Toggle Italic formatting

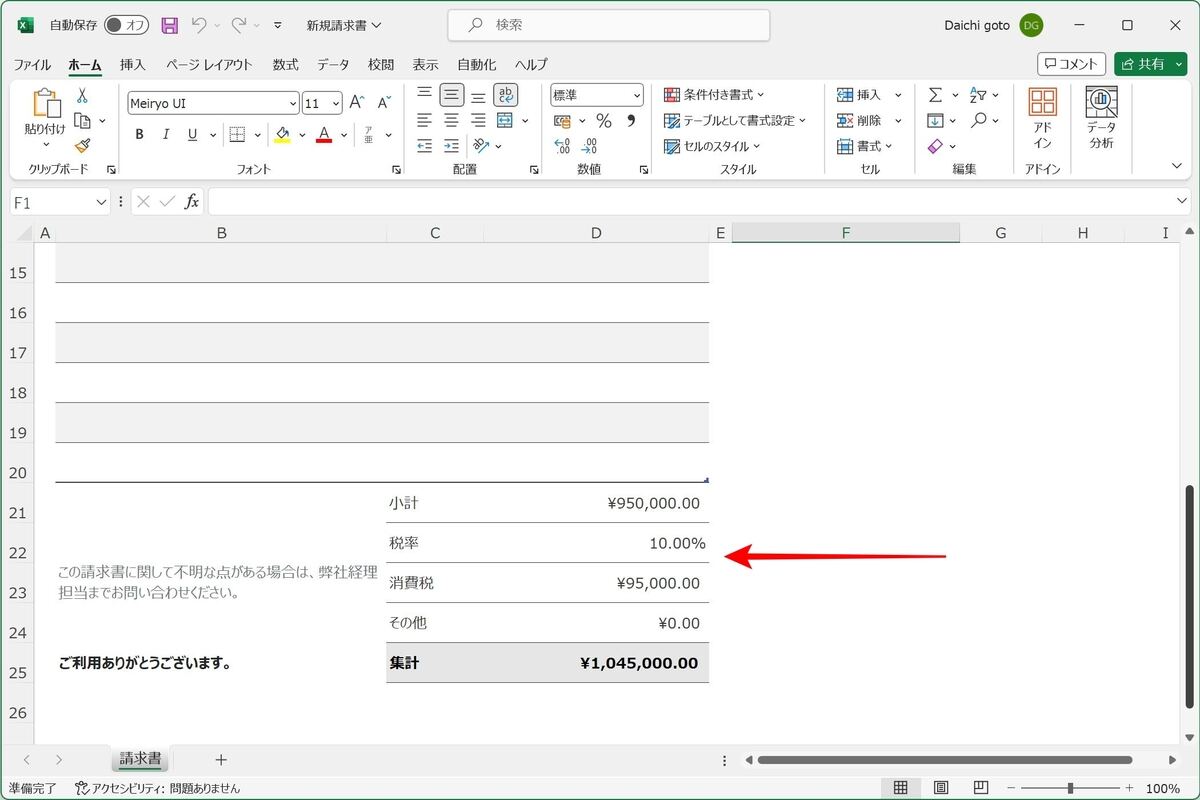(165, 135)
